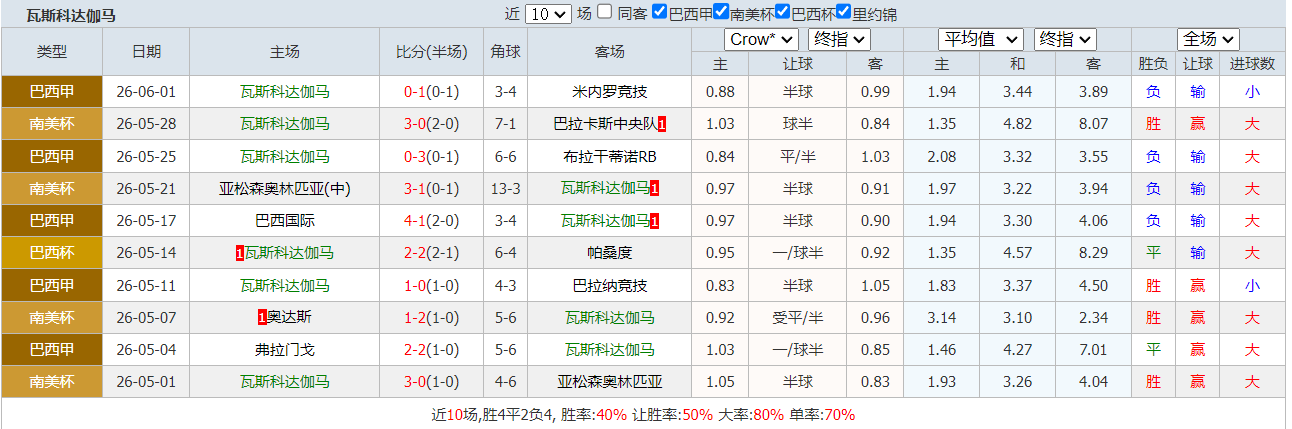Click the 米内罗竞技 away team link
The image size is (1292, 429).
pyautogui.click(x=610, y=92)
